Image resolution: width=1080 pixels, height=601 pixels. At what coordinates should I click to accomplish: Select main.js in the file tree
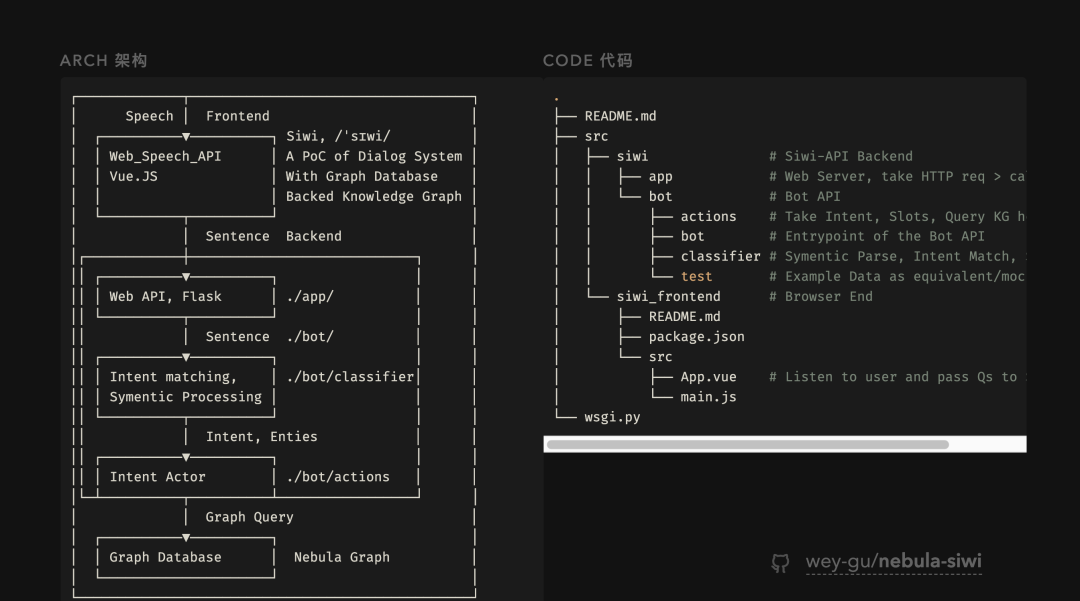(x=708, y=397)
